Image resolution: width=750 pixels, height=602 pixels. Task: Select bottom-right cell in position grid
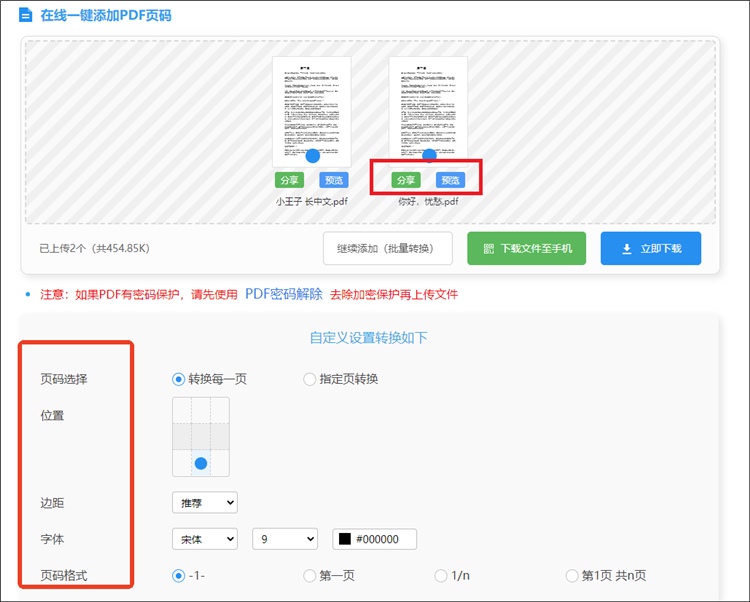[220, 463]
